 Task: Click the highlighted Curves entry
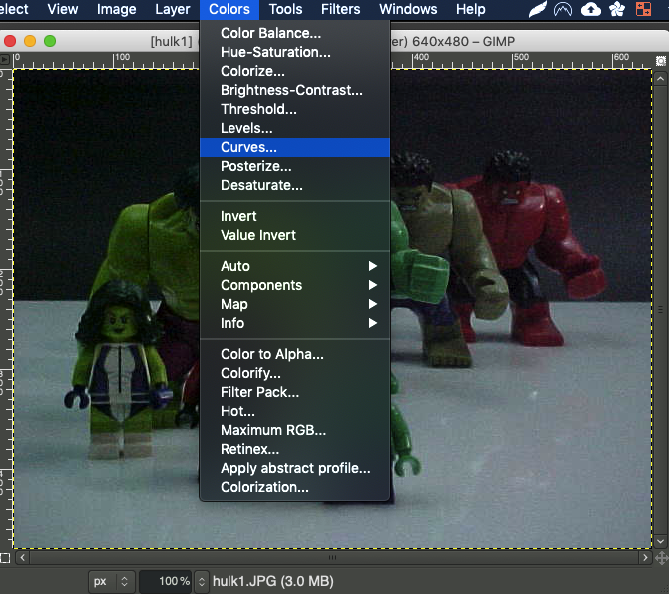tap(295, 147)
